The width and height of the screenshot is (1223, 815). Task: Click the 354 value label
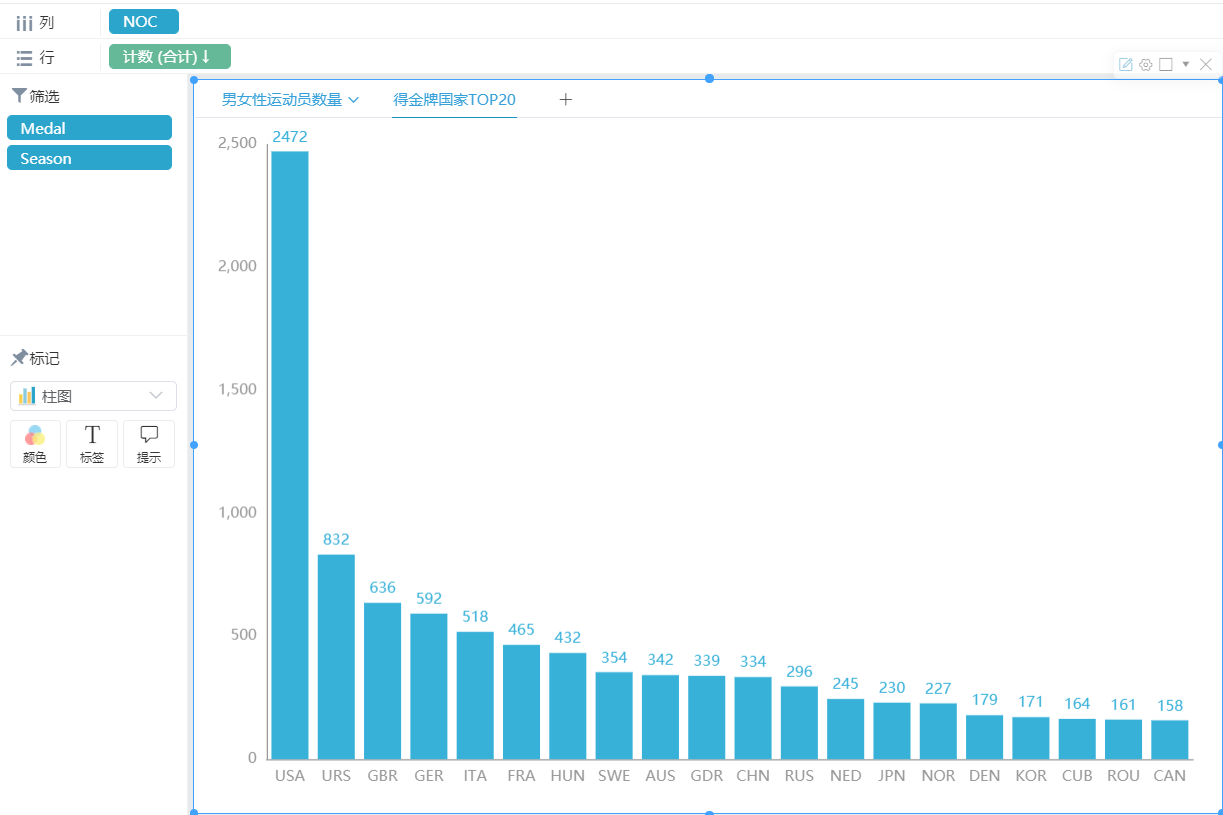coord(614,658)
